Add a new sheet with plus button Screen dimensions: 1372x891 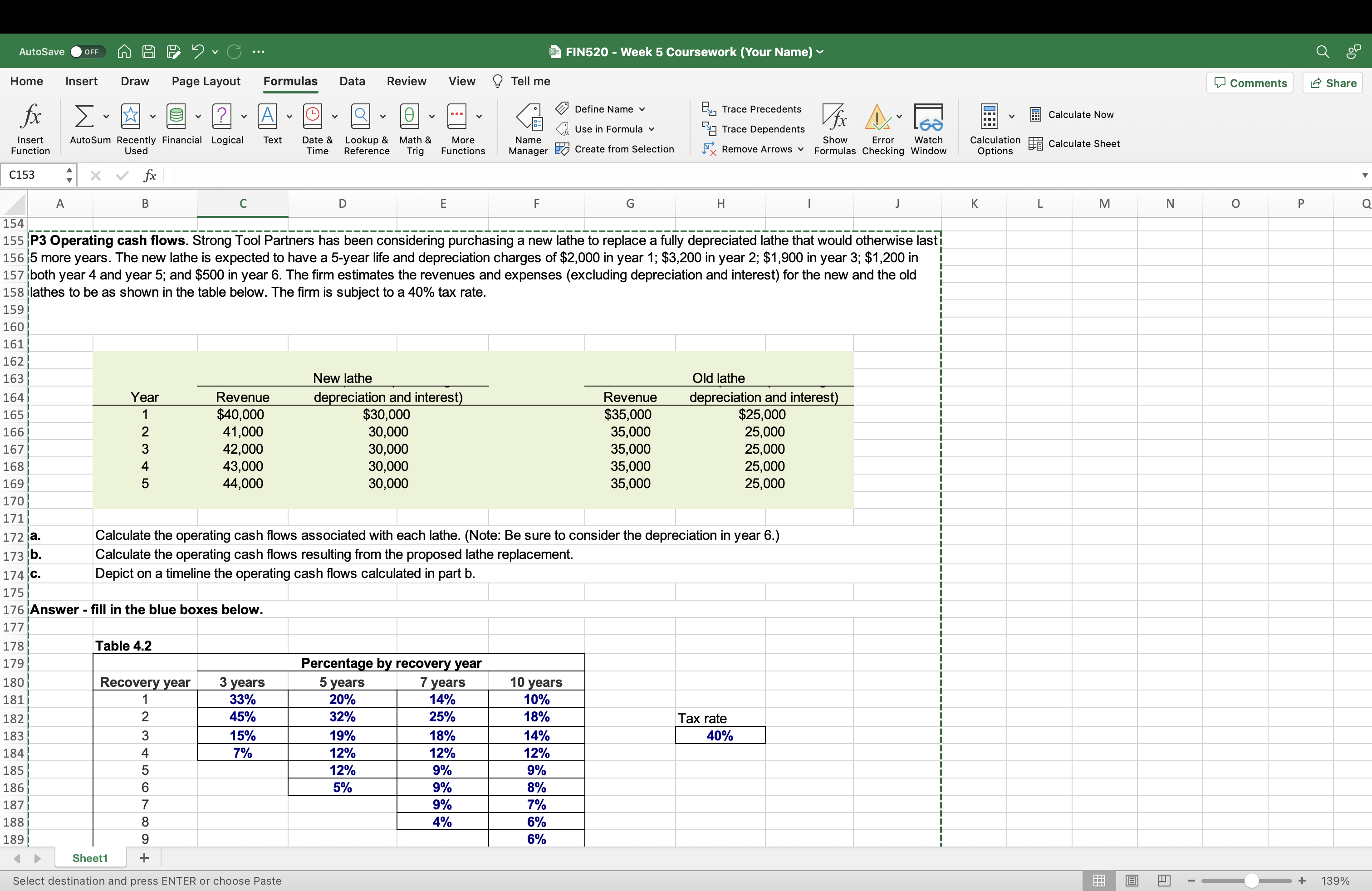(x=144, y=858)
